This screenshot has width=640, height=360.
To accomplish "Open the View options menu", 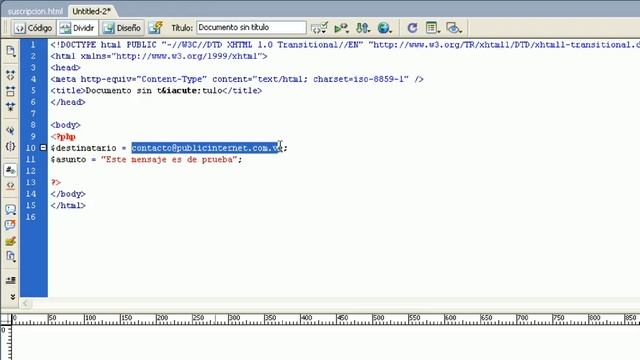I will point(432,28).
